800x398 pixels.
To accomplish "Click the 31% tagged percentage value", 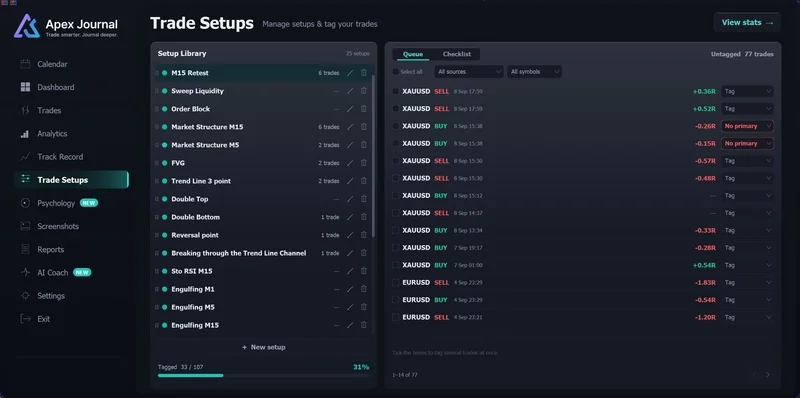I will (361, 367).
